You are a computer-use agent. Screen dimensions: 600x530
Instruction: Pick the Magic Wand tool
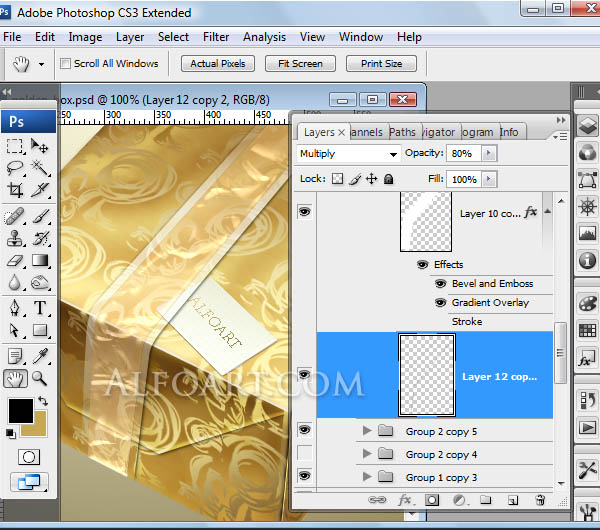tap(40, 168)
